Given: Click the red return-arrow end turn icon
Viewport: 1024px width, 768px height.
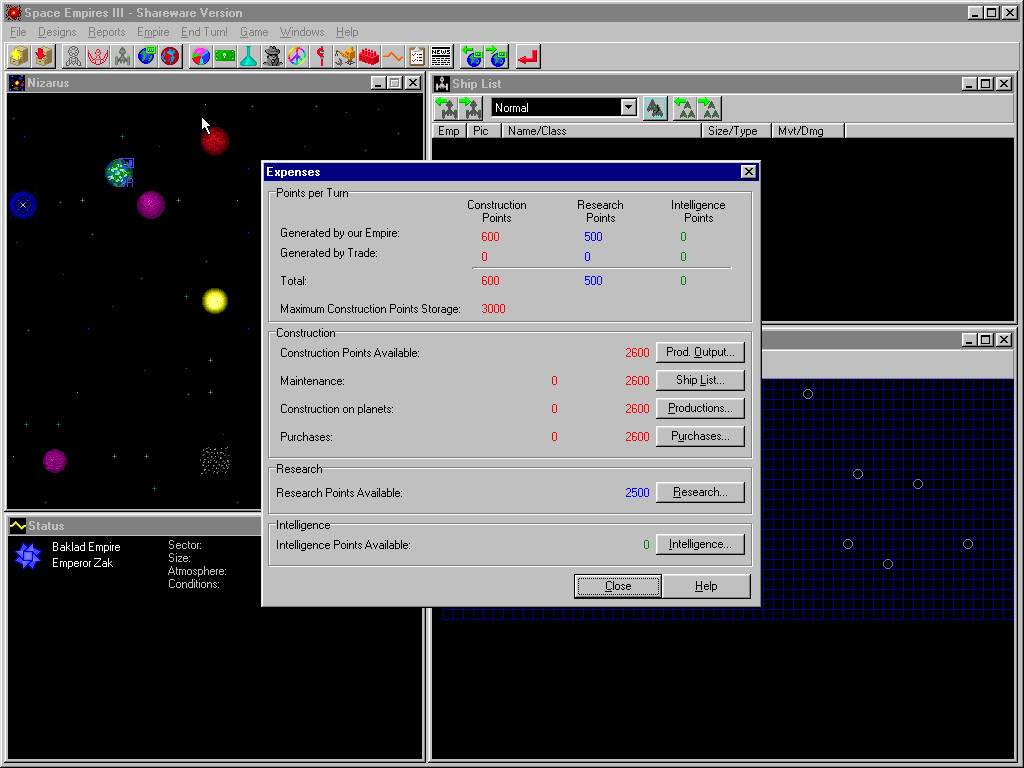Looking at the screenshot, I should click(x=528, y=56).
